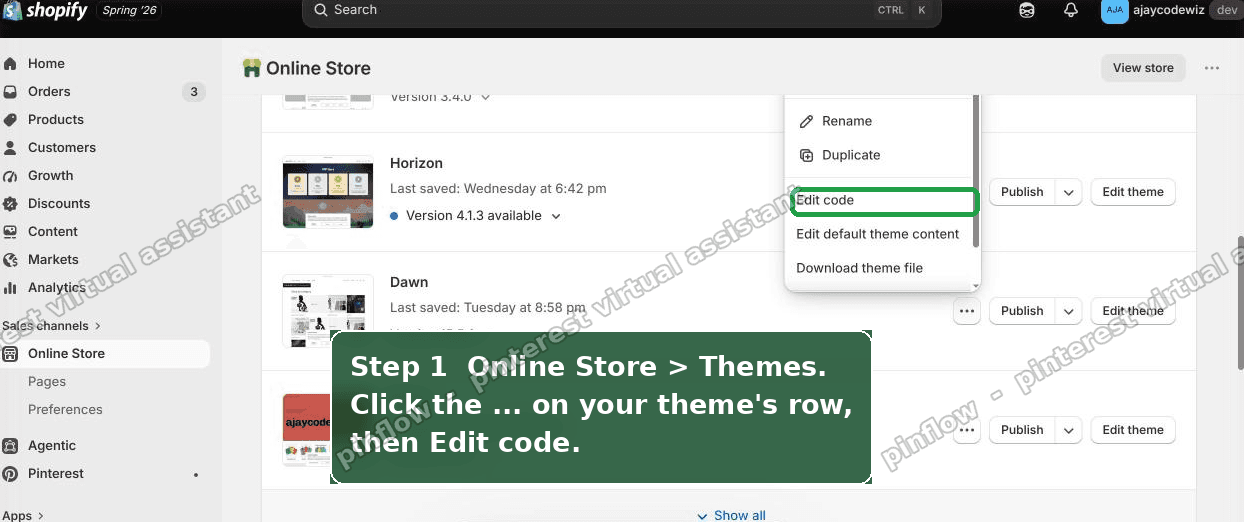Viewport: 1244px width, 522px height.
Task: Click the Growth icon in sidebar
Action: click(11, 175)
